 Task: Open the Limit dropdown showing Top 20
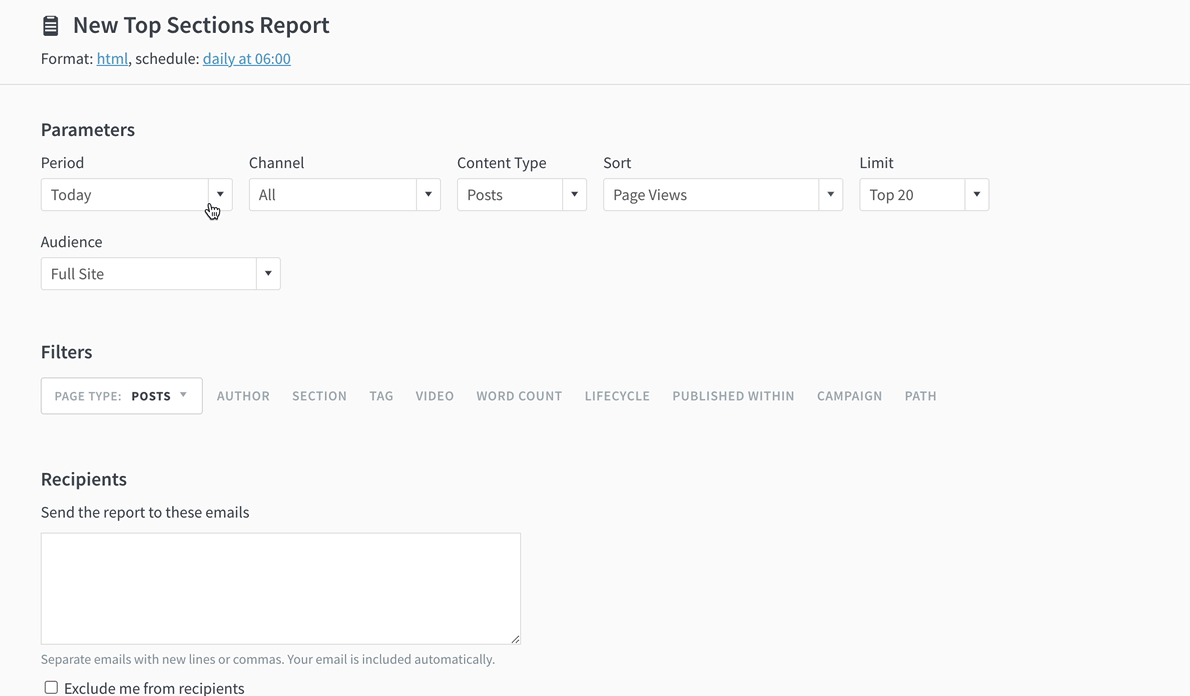(924, 195)
